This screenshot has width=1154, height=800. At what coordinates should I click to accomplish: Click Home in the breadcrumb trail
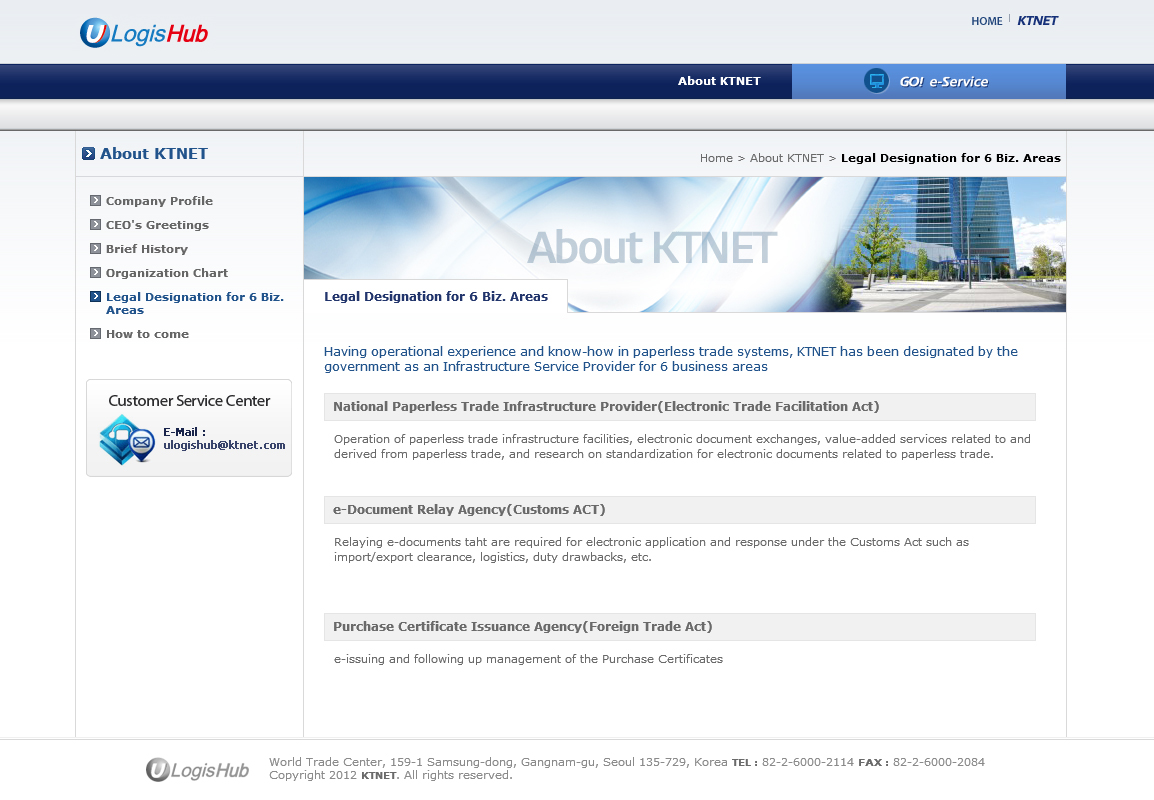point(716,158)
